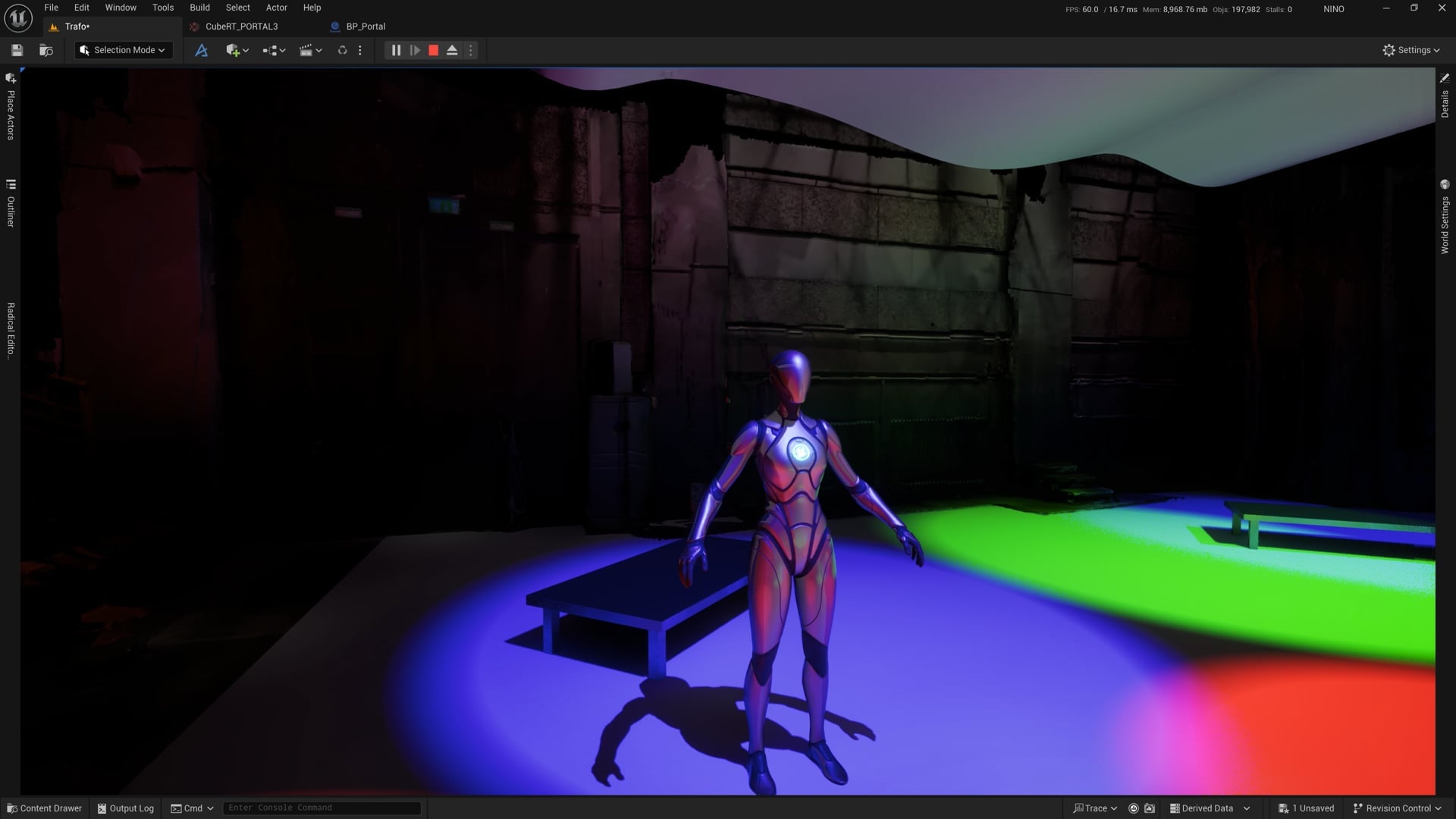Pause the running simulation
The width and height of the screenshot is (1456, 819).
click(396, 50)
